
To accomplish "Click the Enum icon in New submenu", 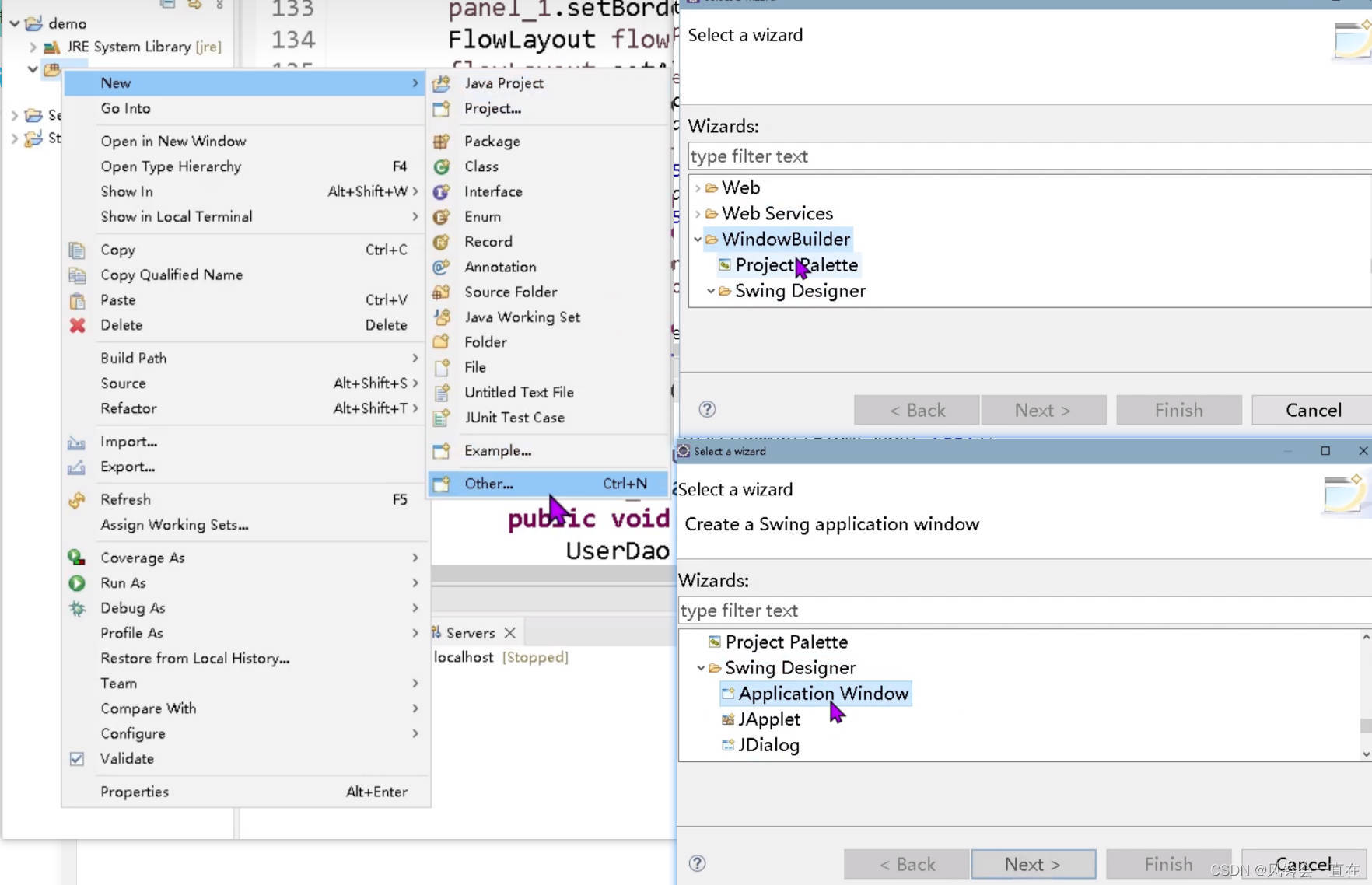I will click(441, 217).
